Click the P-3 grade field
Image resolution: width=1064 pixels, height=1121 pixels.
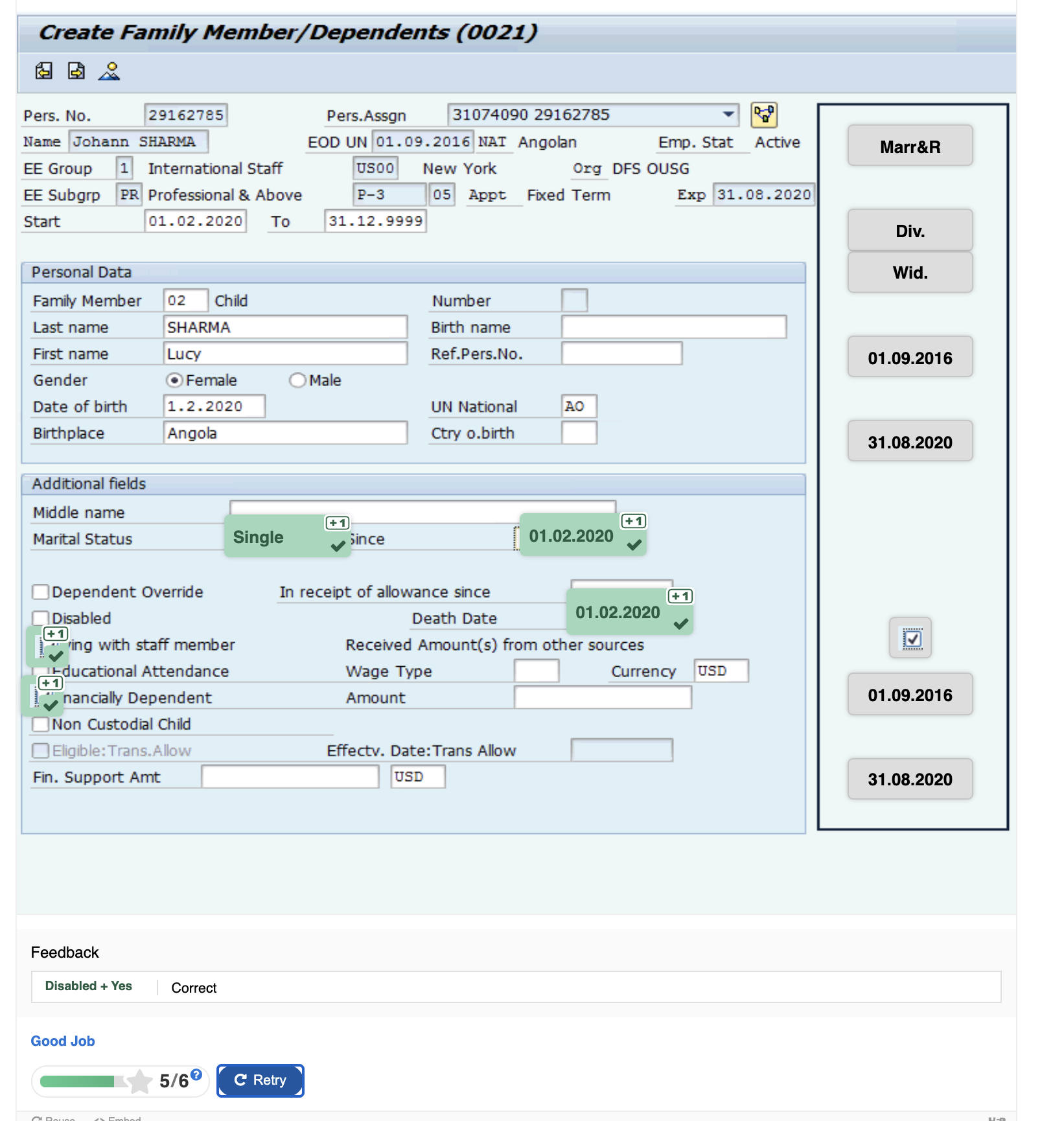[389, 194]
